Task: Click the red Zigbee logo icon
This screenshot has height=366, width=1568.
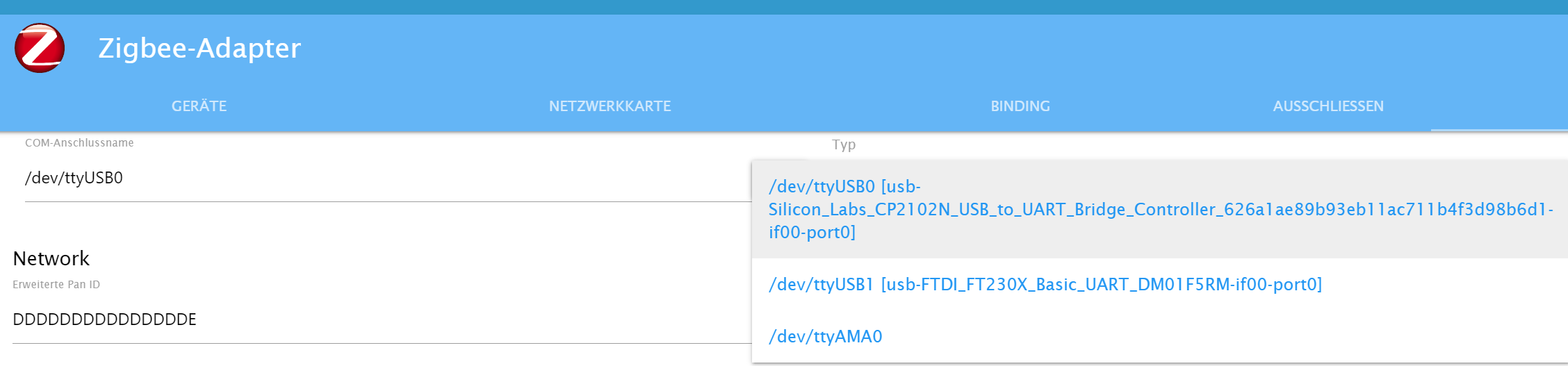Action: point(40,48)
